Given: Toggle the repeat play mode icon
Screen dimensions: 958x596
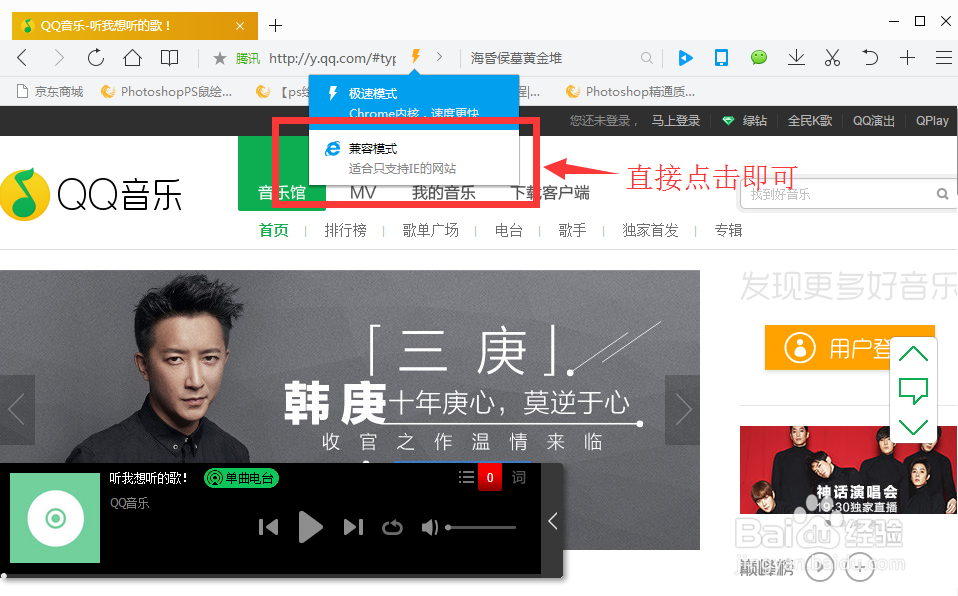Looking at the screenshot, I should (392, 527).
